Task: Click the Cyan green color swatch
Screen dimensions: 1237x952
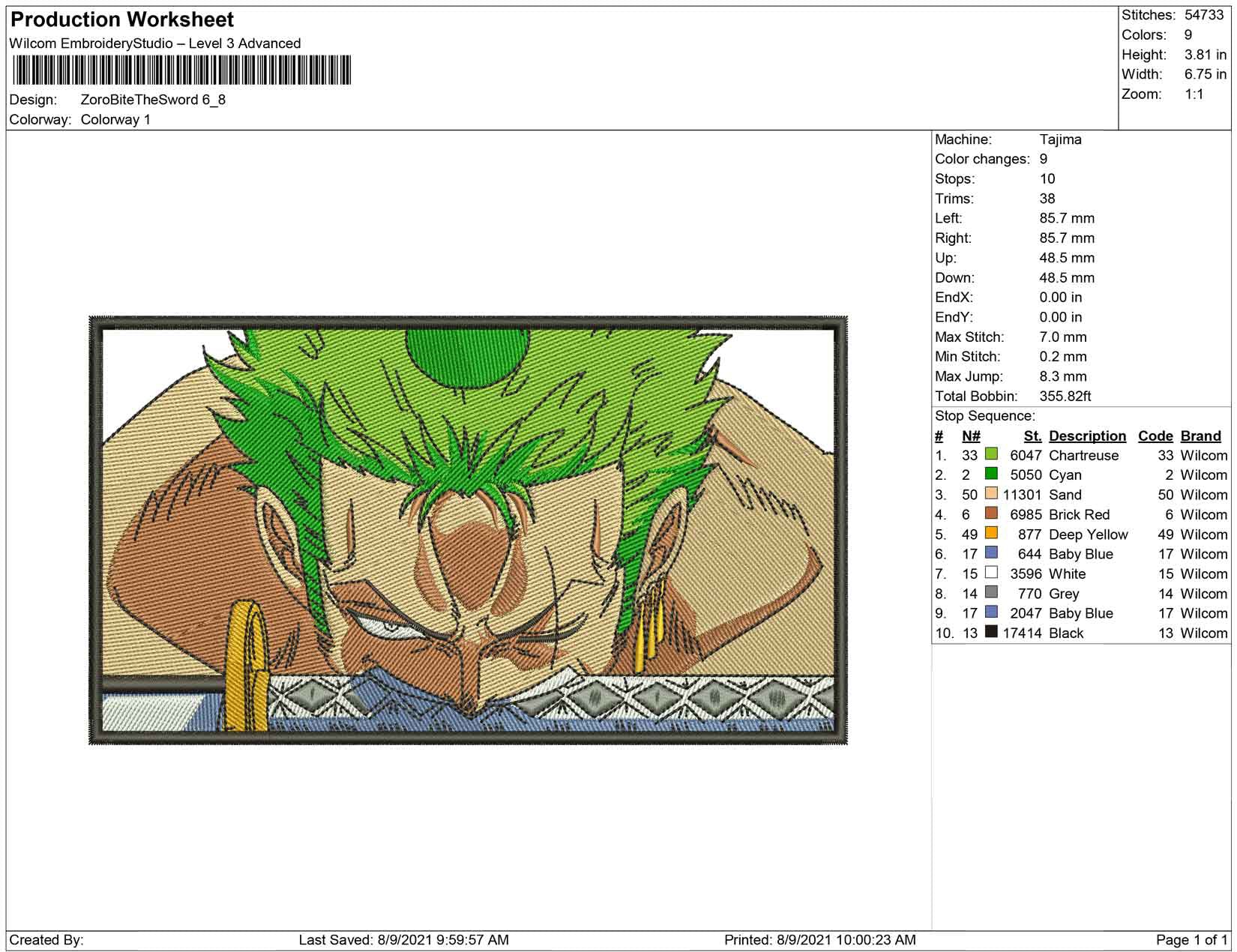Action: [x=991, y=474]
